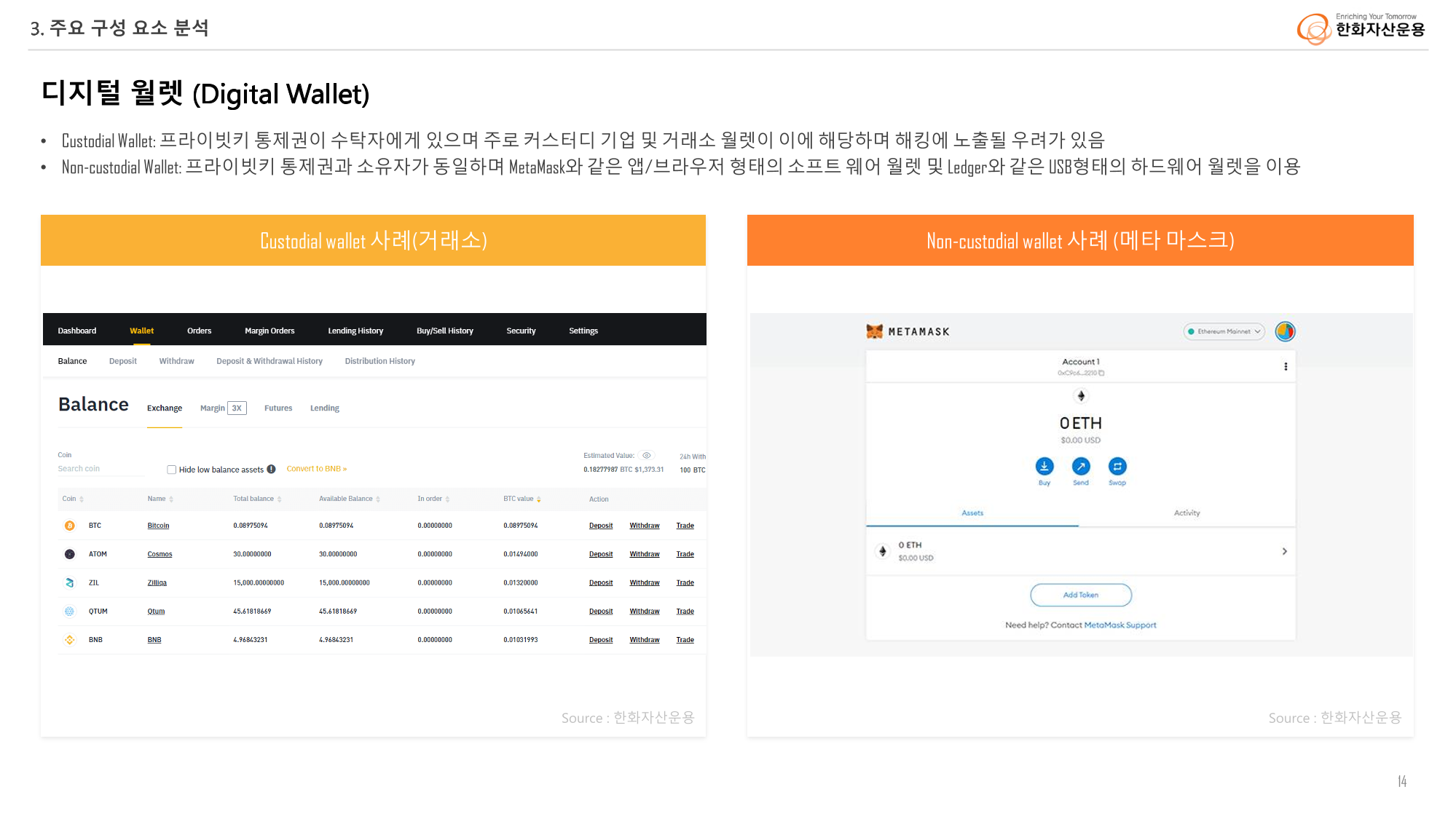
Task: Sort by BTC value column arrows
Action: (x=538, y=499)
